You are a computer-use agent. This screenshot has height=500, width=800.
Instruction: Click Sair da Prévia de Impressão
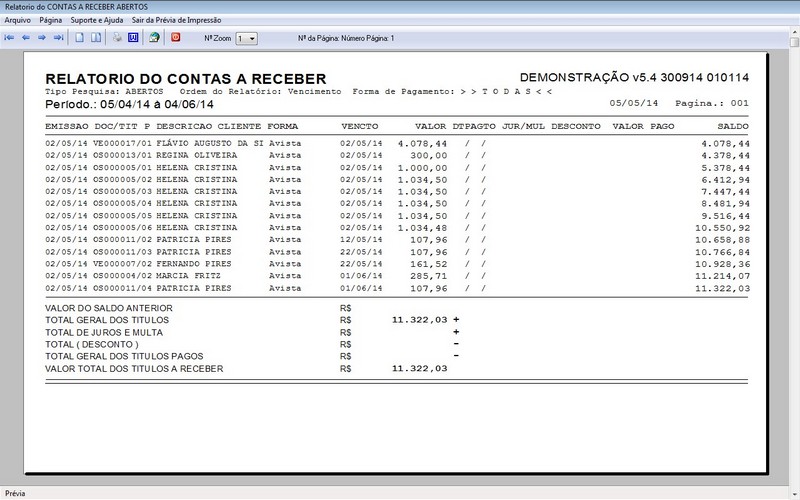point(177,20)
